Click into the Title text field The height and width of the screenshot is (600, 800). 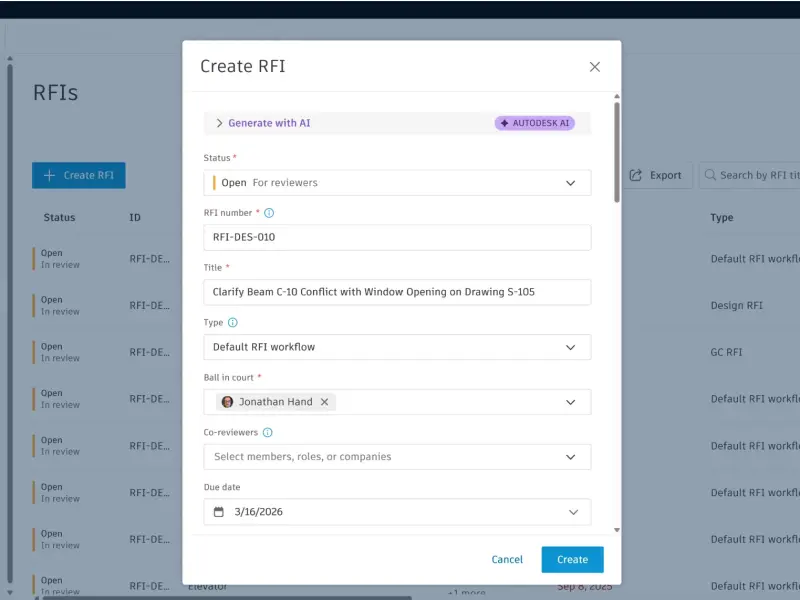(x=397, y=292)
